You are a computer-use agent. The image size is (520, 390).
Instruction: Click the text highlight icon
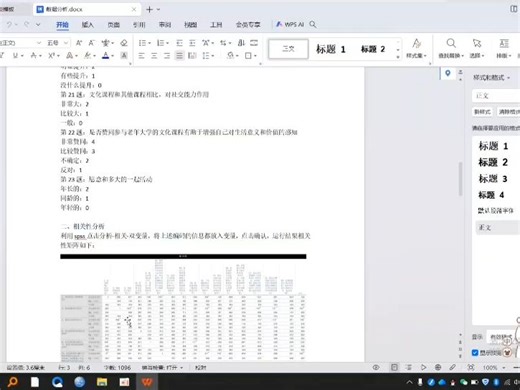point(87,56)
